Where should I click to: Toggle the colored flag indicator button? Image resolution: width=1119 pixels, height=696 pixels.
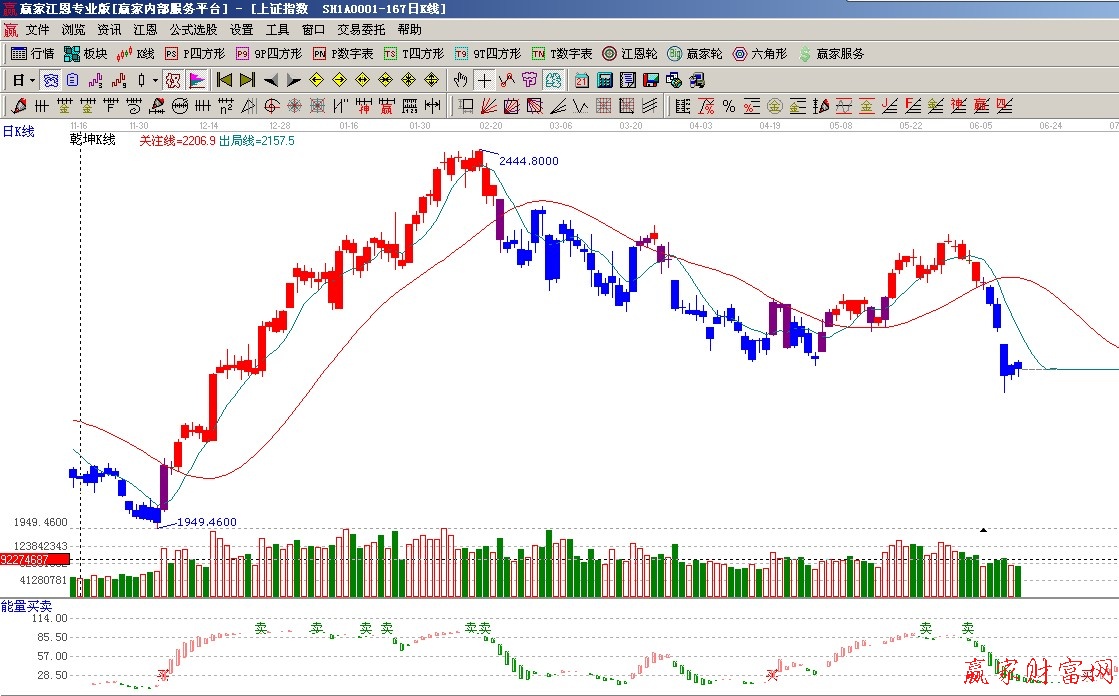coord(196,80)
